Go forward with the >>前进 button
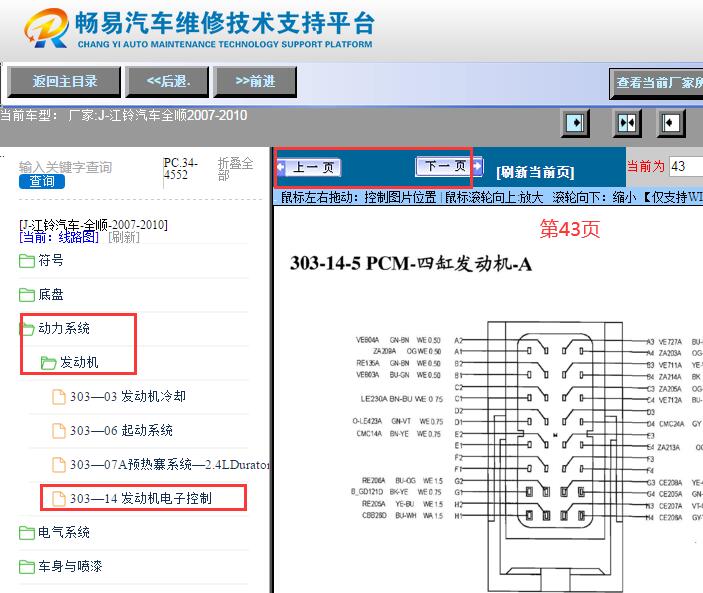 point(255,82)
